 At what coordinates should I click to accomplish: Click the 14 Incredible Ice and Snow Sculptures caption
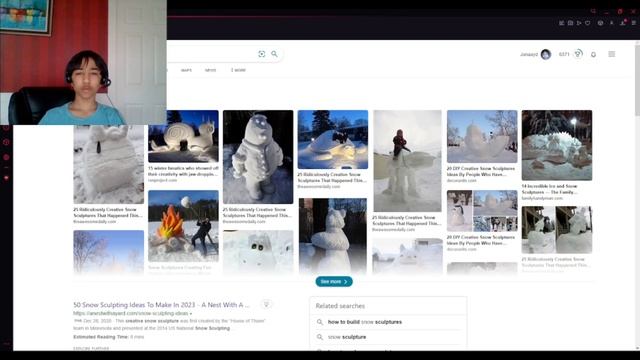549,189
